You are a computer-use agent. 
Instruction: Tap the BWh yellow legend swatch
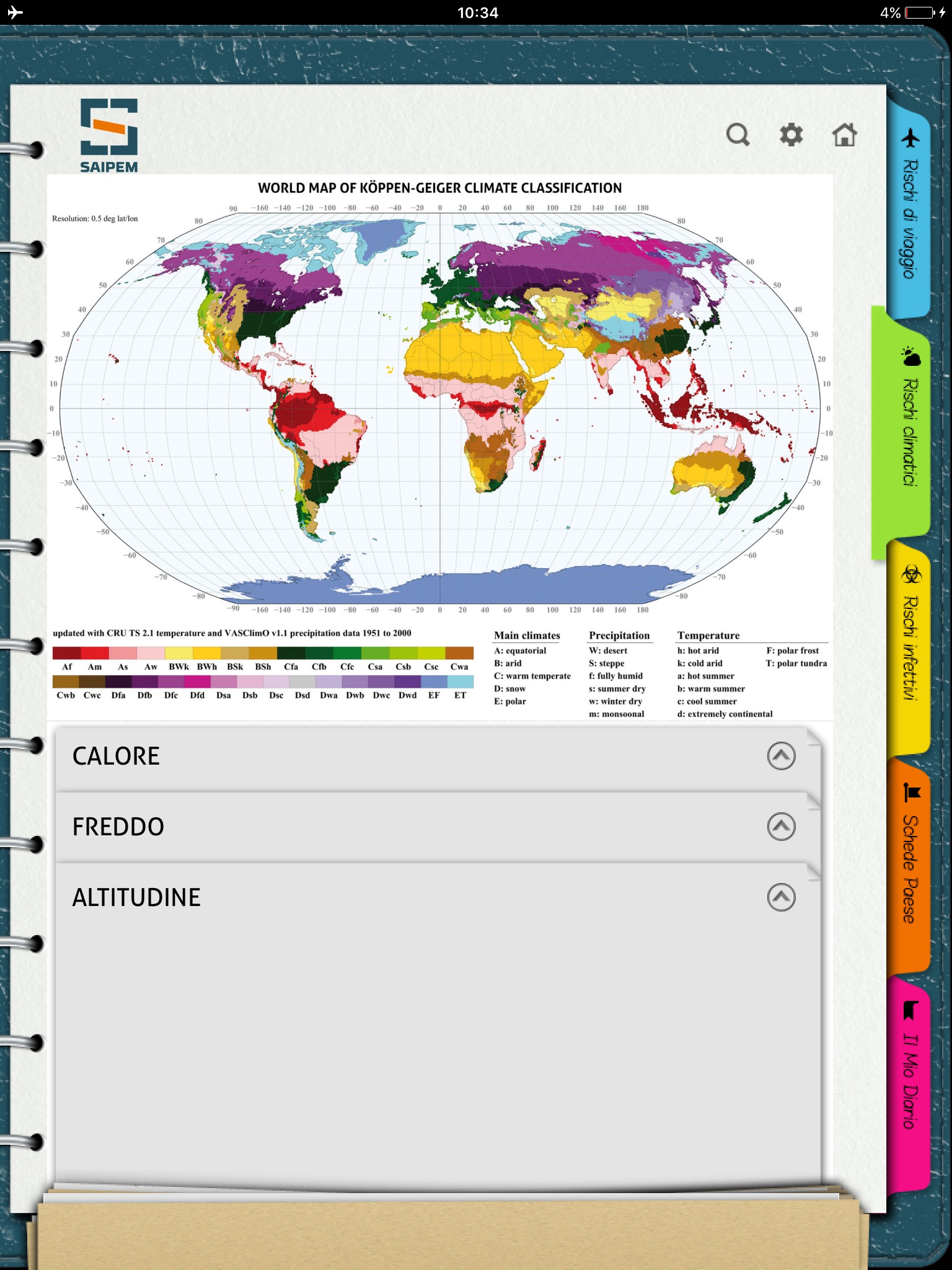(x=206, y=653)
